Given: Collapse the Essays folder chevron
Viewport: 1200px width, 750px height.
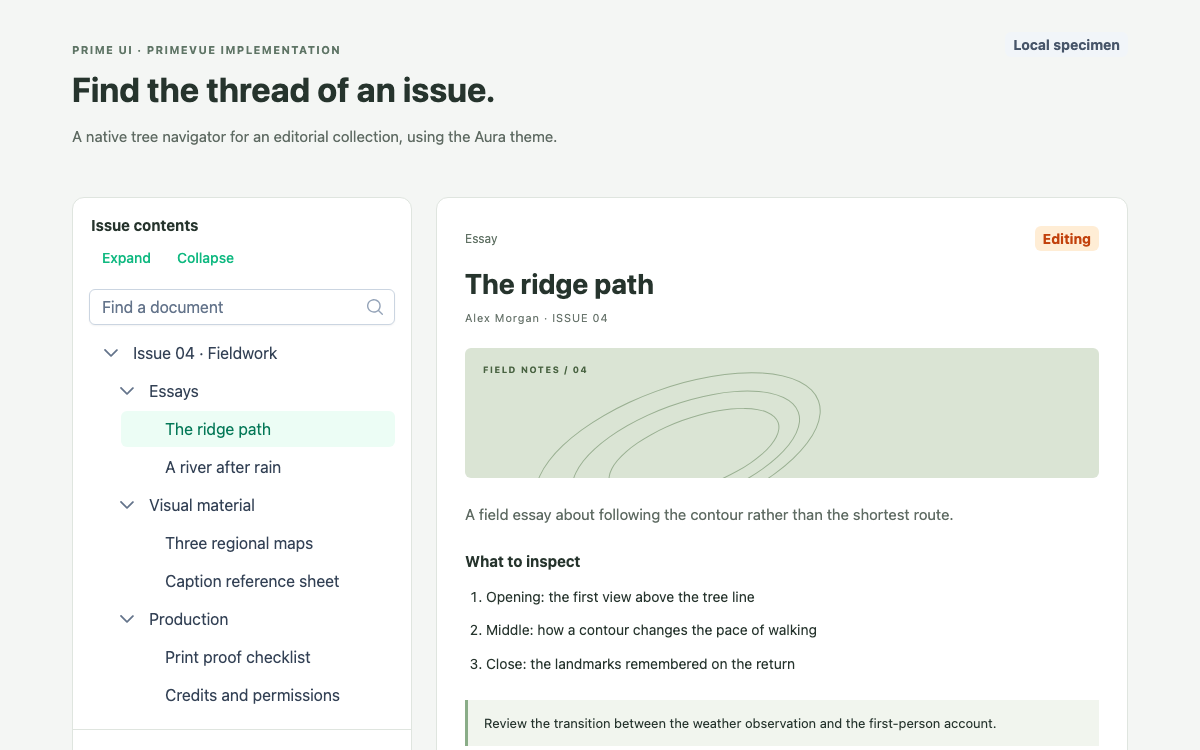Looking at the screenshot, I should click(127, 391).
